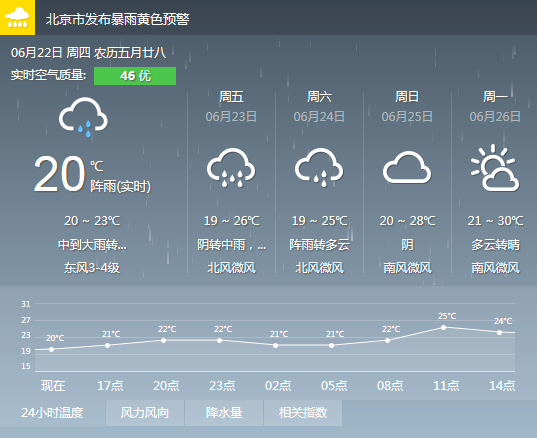The width and height of the screenshot is (537, 438).
Task: Click the 08点 data point on chart
Action: (x=387, y=340)
